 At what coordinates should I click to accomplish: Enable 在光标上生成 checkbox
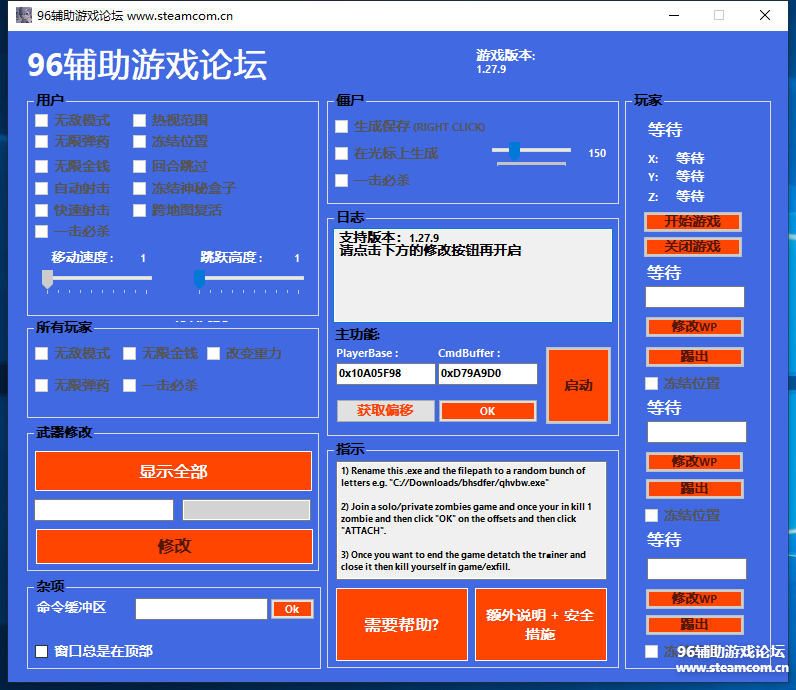342,153
